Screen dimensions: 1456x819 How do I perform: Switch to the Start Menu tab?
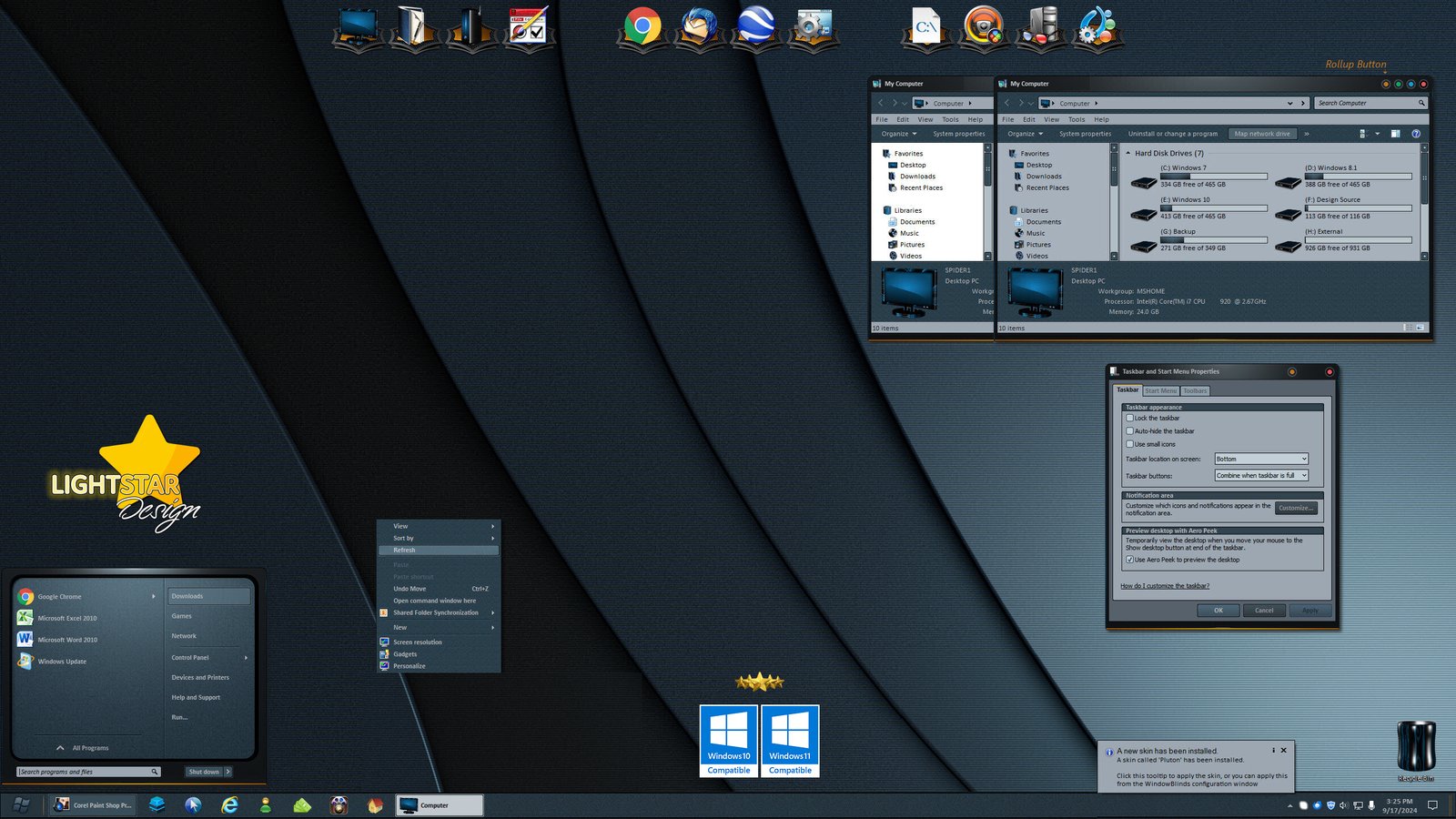click(1160, 390)
